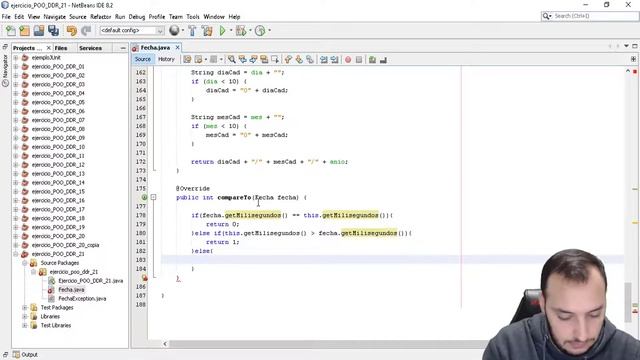Click the Build Project hammer icon
Image resolution: width=640 pixels, height=360 pixels.
pos(192,31)
